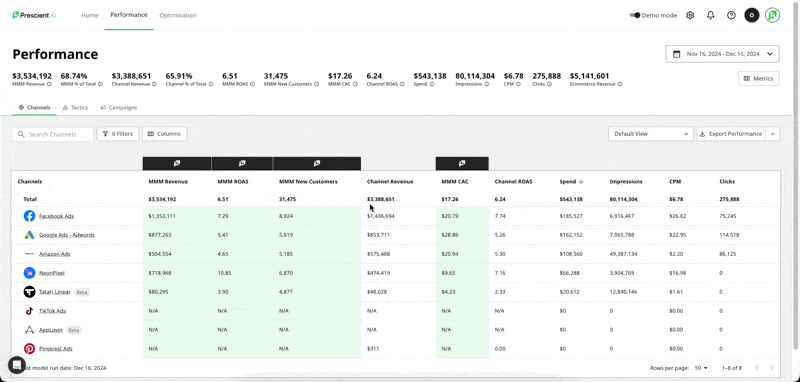
Task: Click info icon beside top Clicks metric
Action: tap(550, 84)
